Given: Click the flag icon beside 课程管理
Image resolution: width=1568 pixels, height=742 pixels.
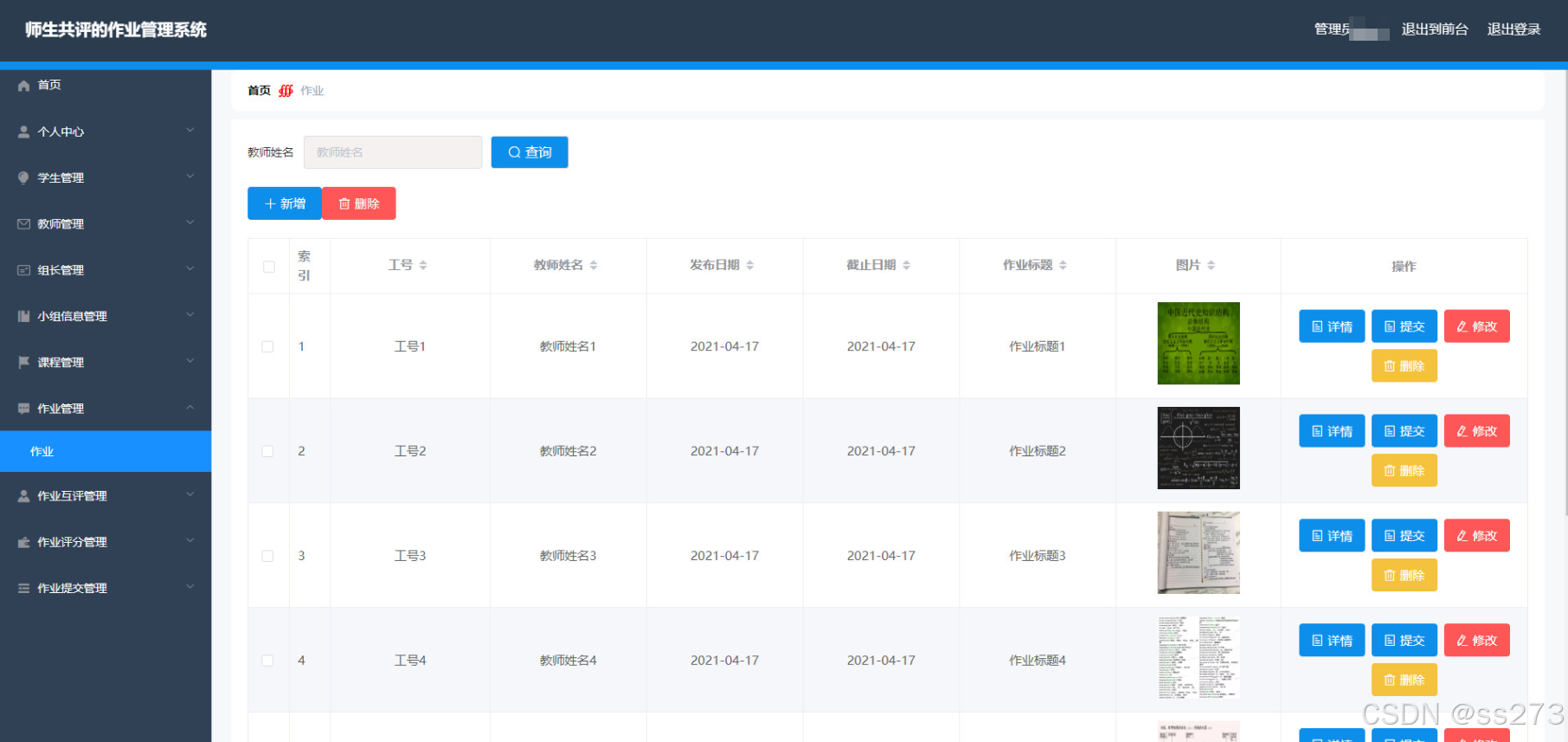Looking at the screenshot, I should tap(23, 362).
